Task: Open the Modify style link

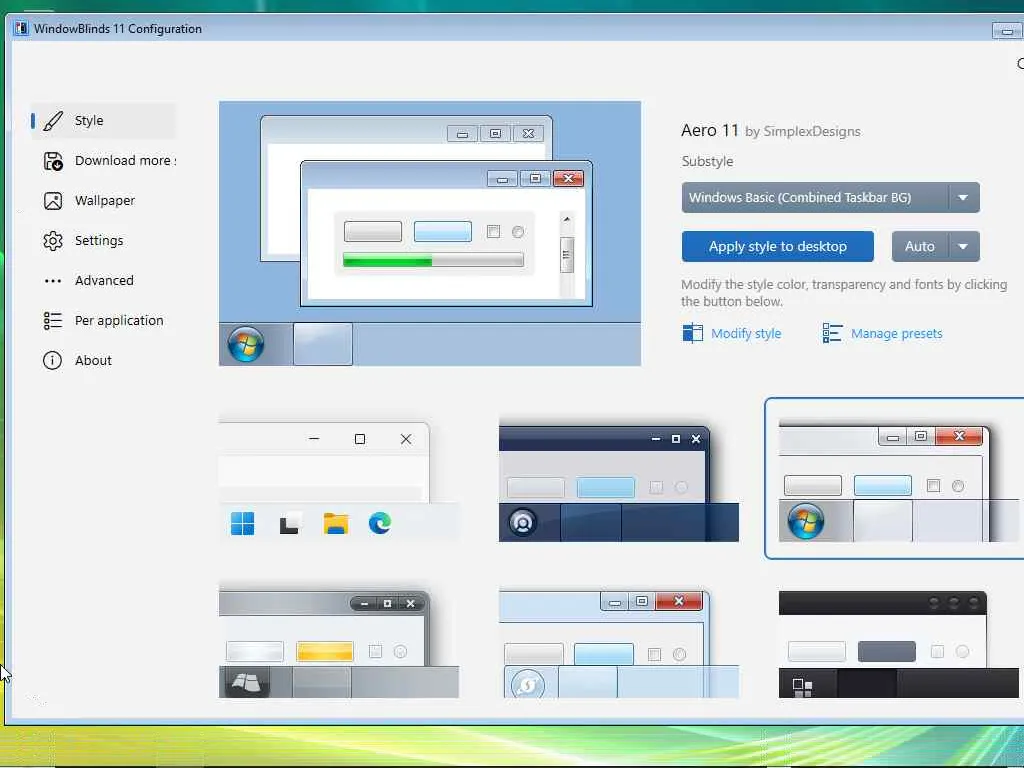Action: click(x=746, y=333)
